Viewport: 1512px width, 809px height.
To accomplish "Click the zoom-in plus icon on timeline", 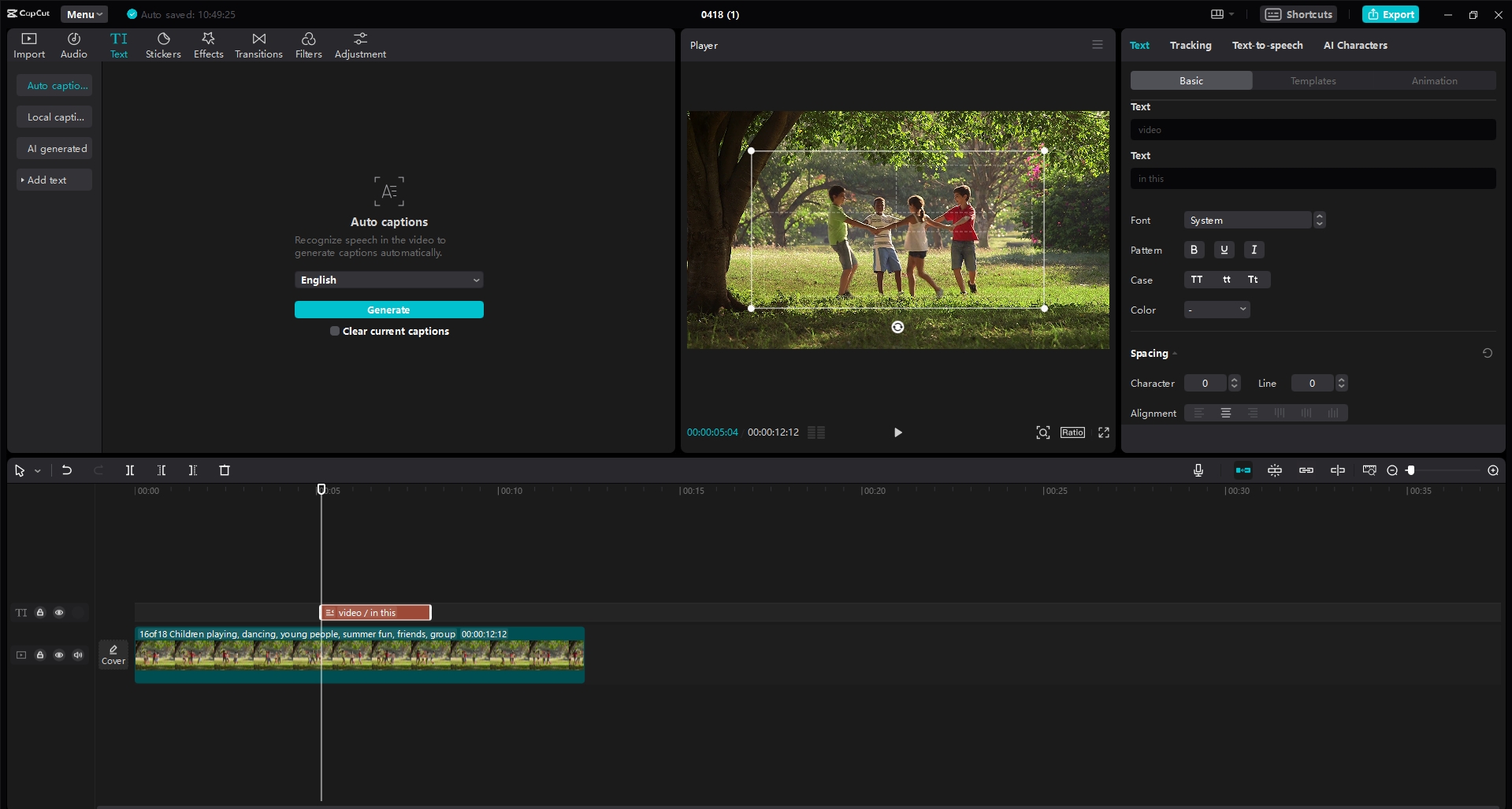I will (1493, 470).
